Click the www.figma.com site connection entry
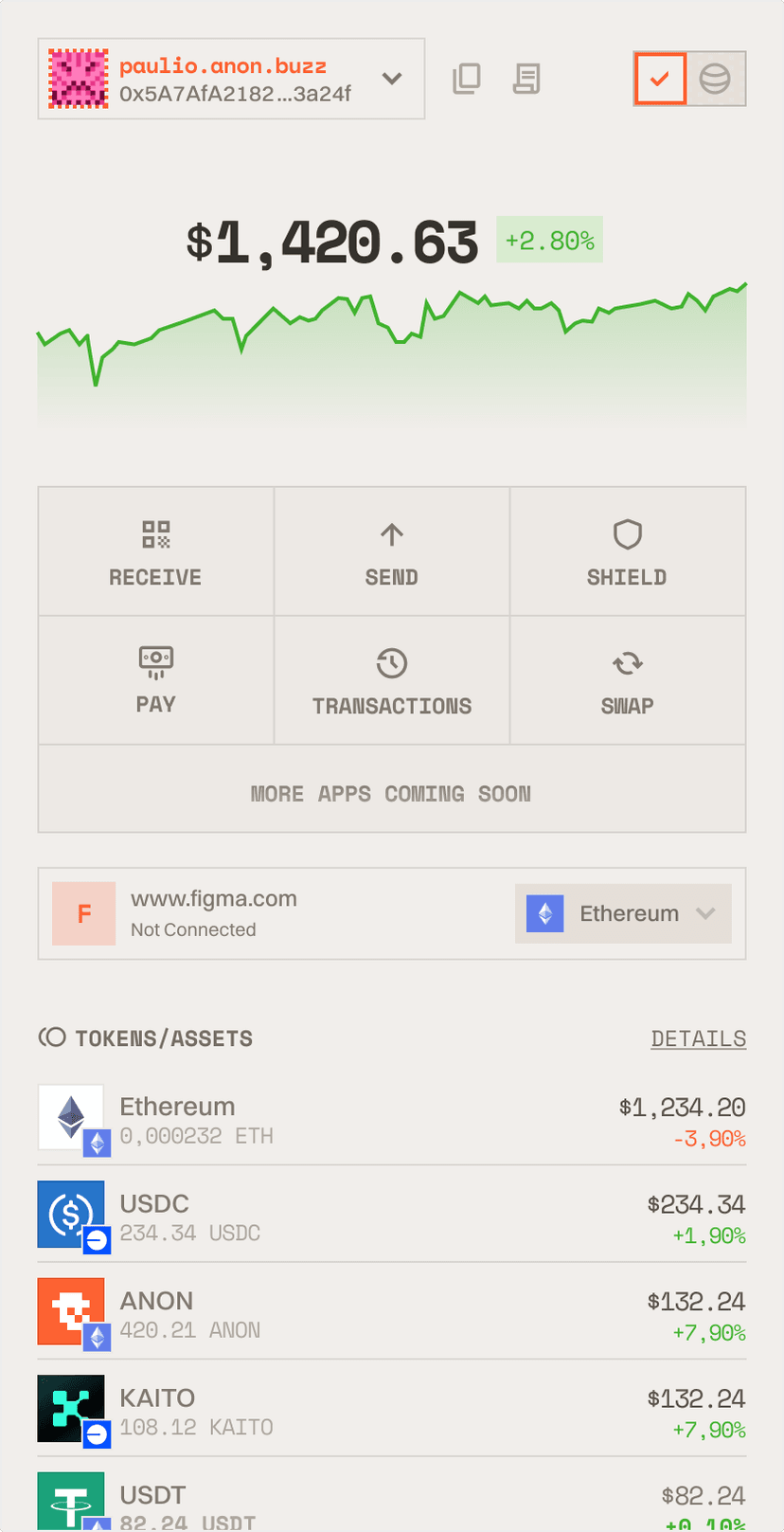The width and height of the screenshot is (784, 1532). coord(214,913)
